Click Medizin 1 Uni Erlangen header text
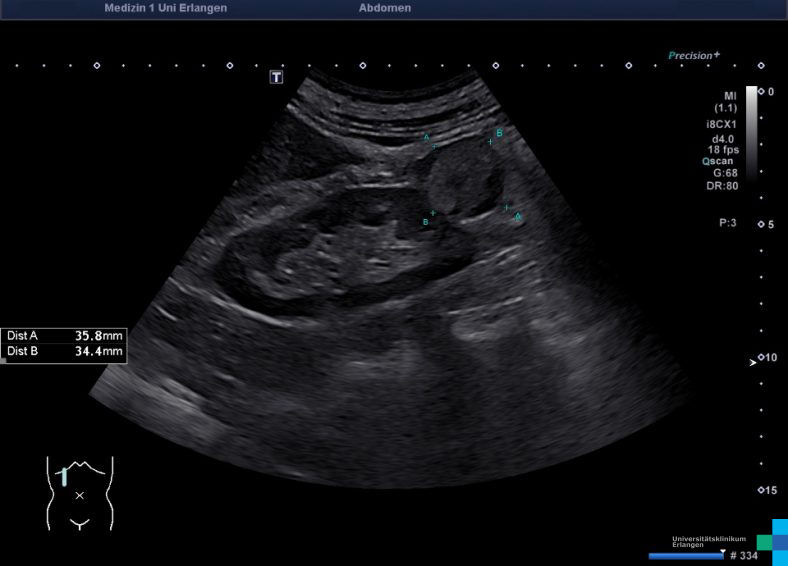This screenshot has width=788, height=566. click(x=165, y=8)
